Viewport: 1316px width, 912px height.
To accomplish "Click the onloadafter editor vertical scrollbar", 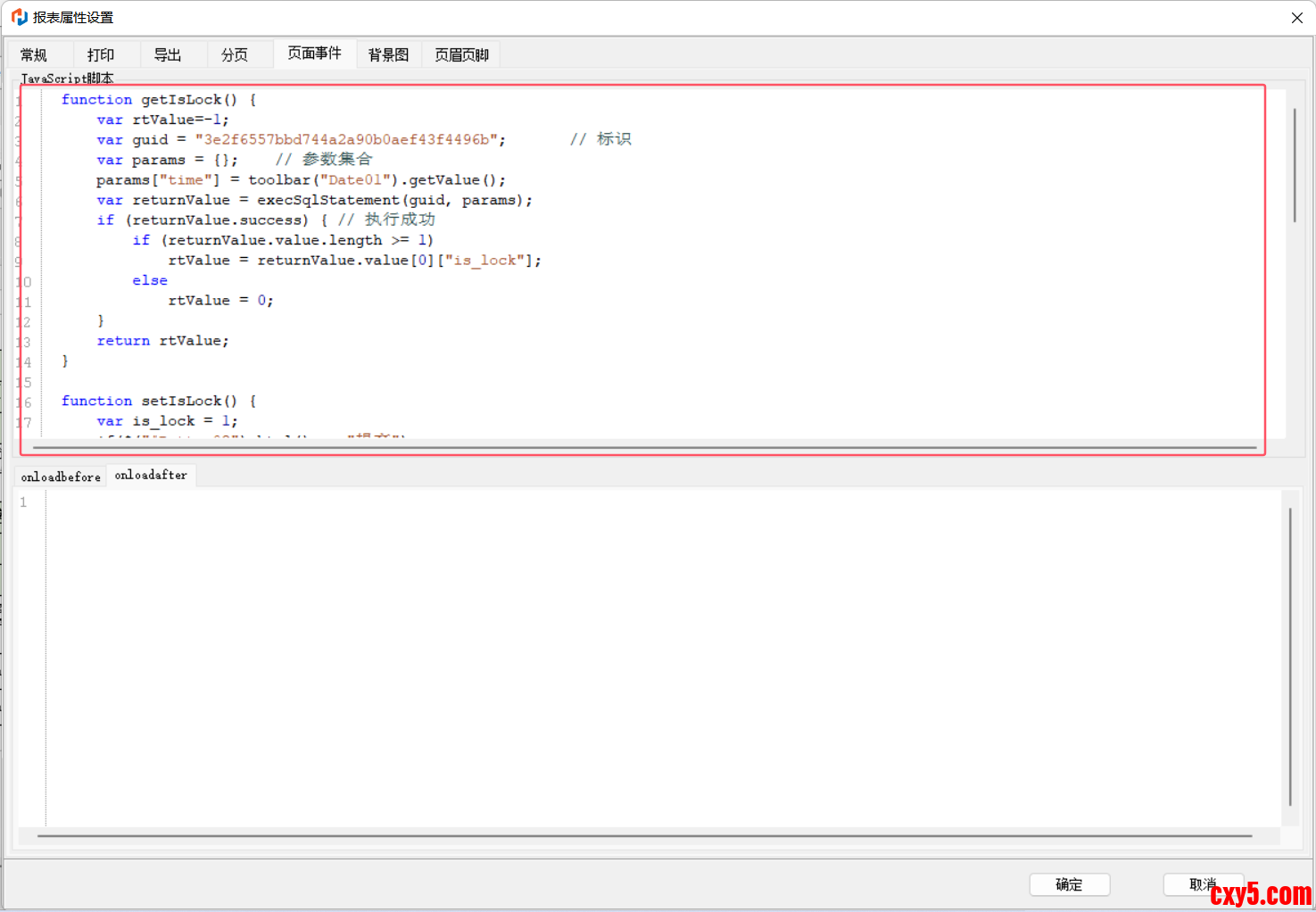I will pyautogui.click(x=1290, y=656).
